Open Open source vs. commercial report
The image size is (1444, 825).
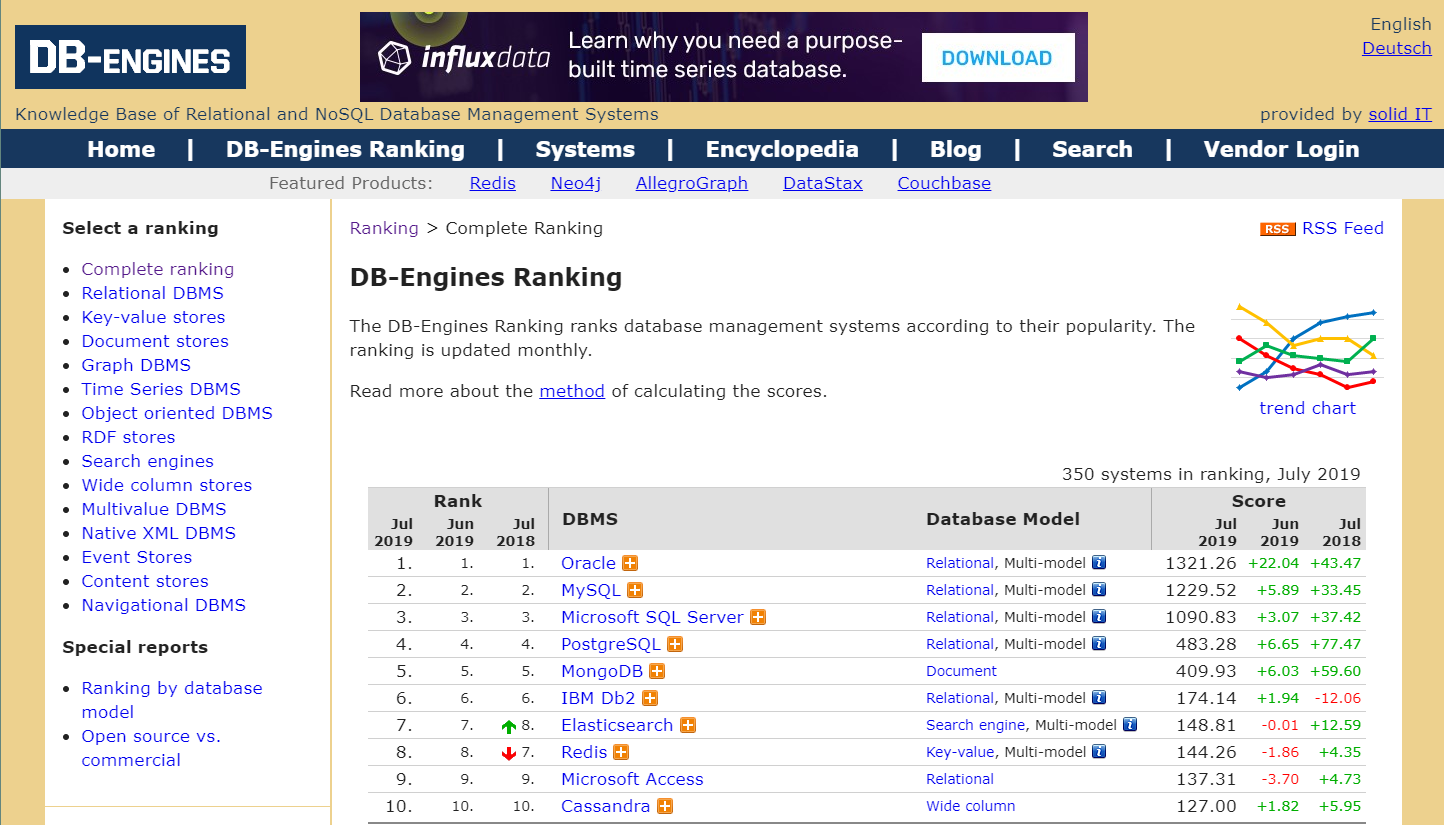151,748
